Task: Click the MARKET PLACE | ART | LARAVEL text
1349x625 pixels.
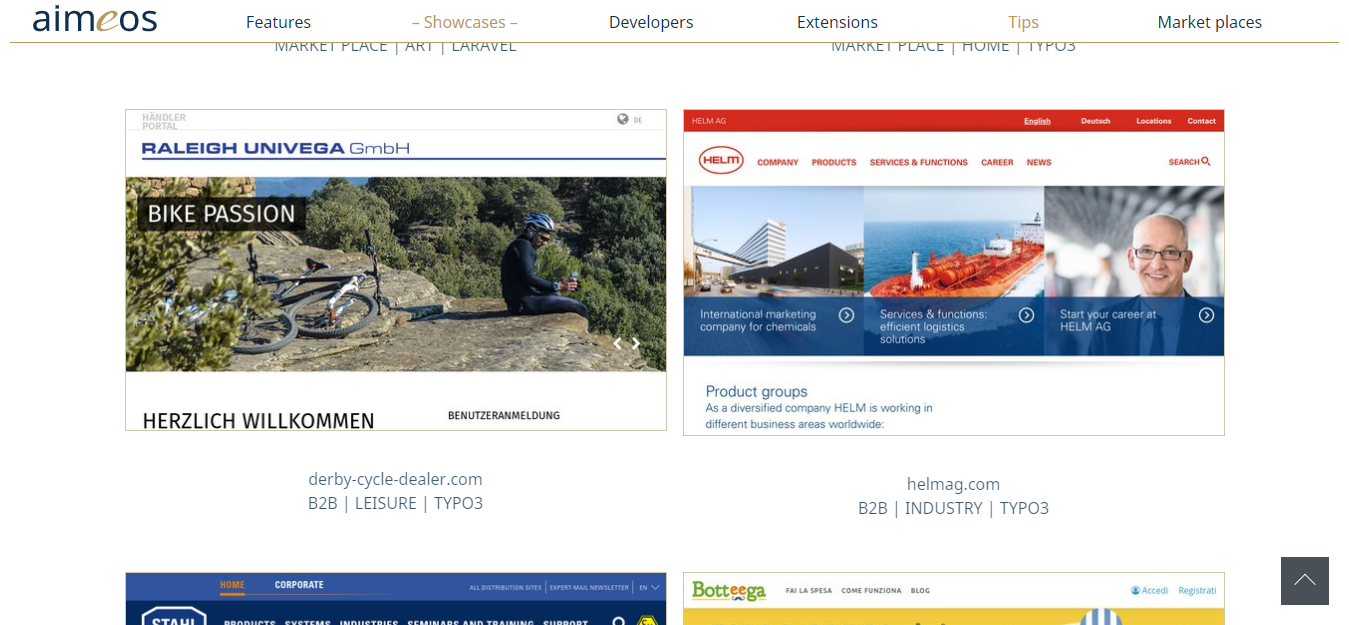Action: point(395,46)
